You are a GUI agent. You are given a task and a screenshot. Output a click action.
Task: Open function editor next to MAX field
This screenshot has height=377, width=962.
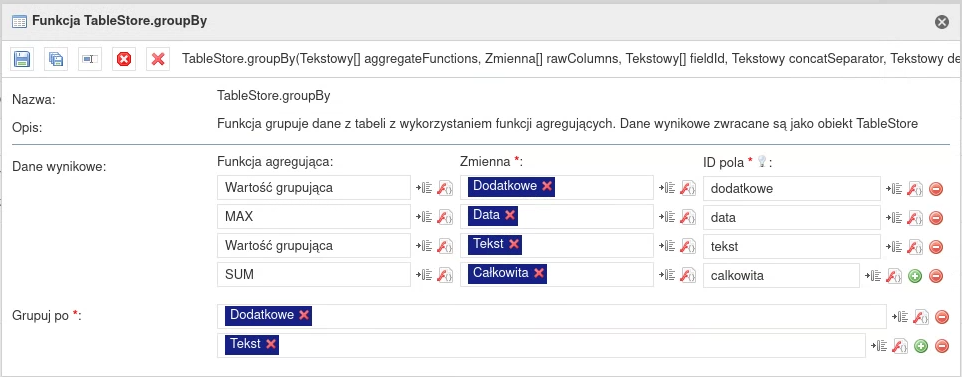click(445, 217)
